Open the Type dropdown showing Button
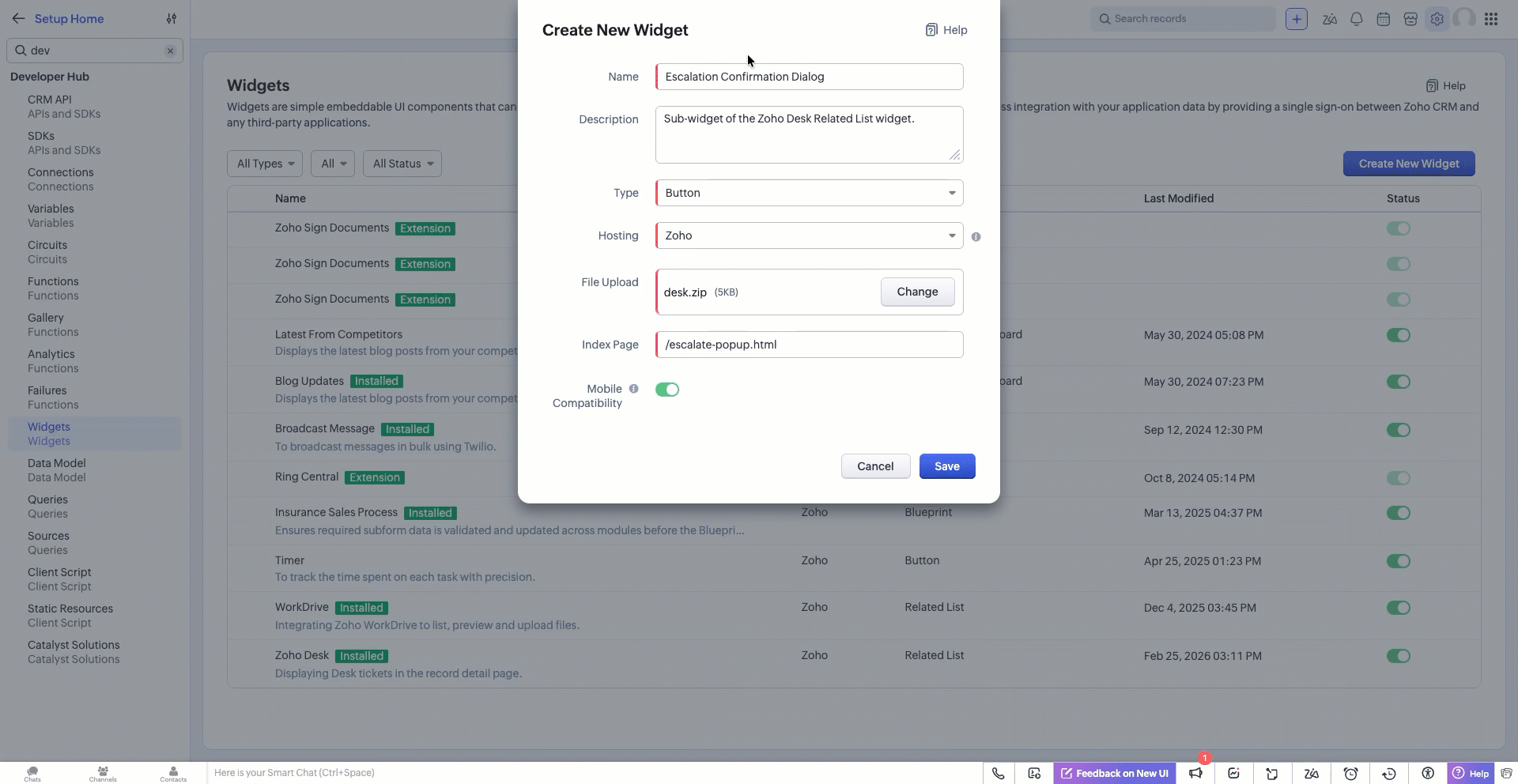Viewport: 1518px width, 784px height. 810,193
